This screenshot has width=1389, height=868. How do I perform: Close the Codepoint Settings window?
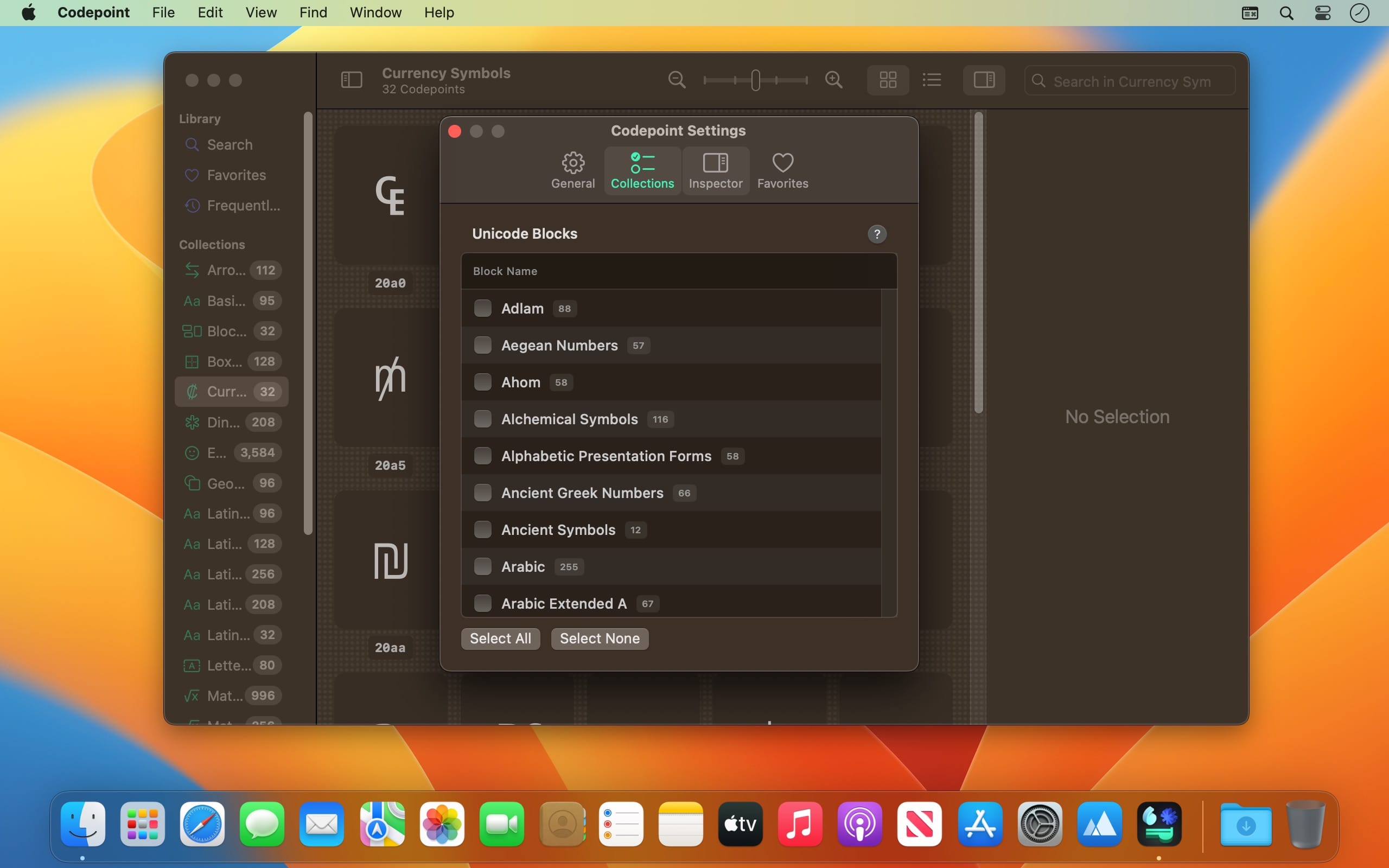point(455,131)
